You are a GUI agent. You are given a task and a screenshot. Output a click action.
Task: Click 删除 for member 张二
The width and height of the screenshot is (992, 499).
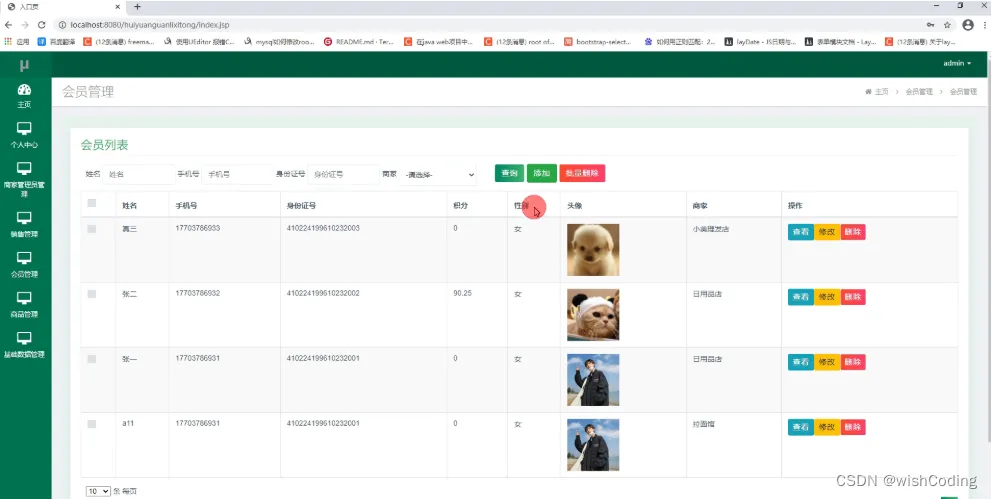[853, 297]
